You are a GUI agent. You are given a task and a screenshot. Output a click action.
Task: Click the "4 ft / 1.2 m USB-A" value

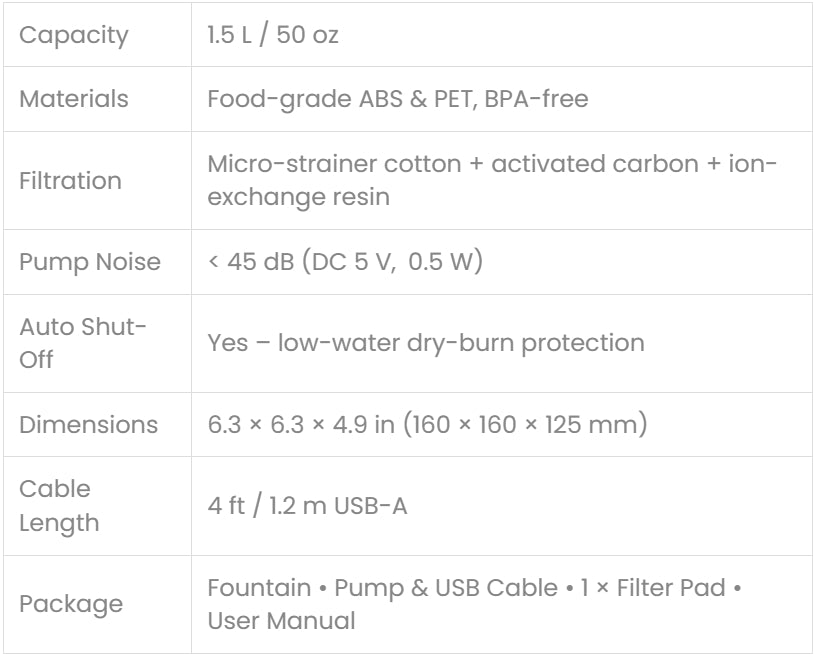307,506
